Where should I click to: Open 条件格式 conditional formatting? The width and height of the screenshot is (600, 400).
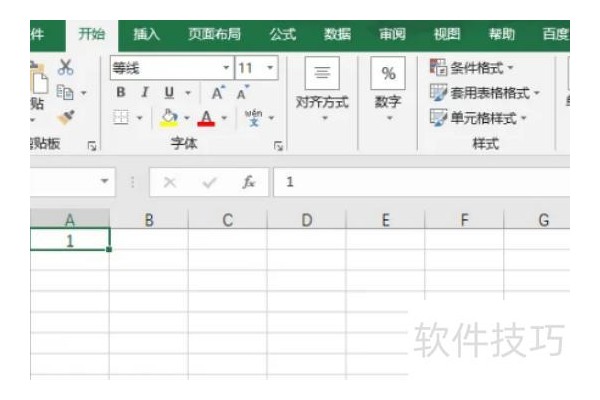point(471,68)
